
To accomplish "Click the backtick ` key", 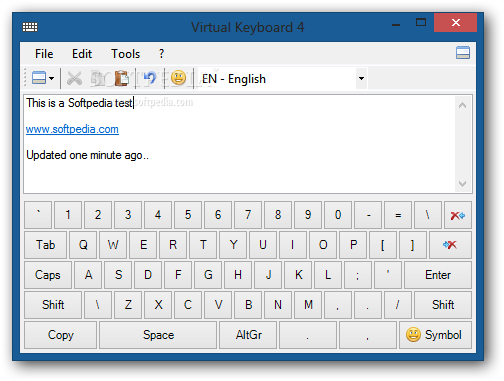I will click(x=38, y=215).
